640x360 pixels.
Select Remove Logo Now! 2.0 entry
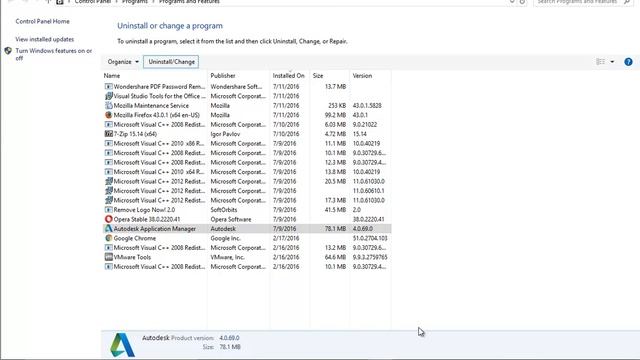(144, 210)
